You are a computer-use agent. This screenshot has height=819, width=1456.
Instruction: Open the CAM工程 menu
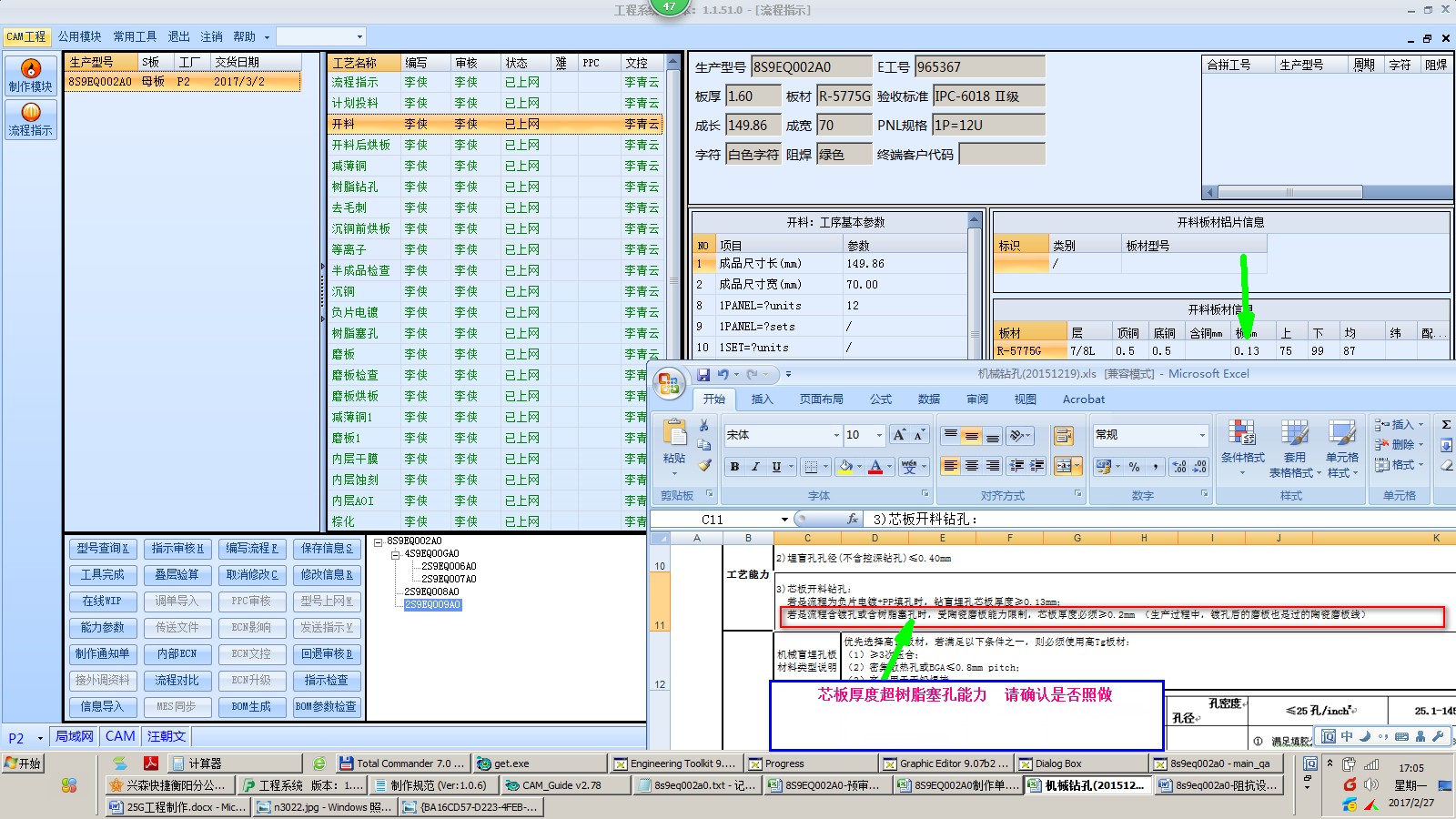point(25,36)
